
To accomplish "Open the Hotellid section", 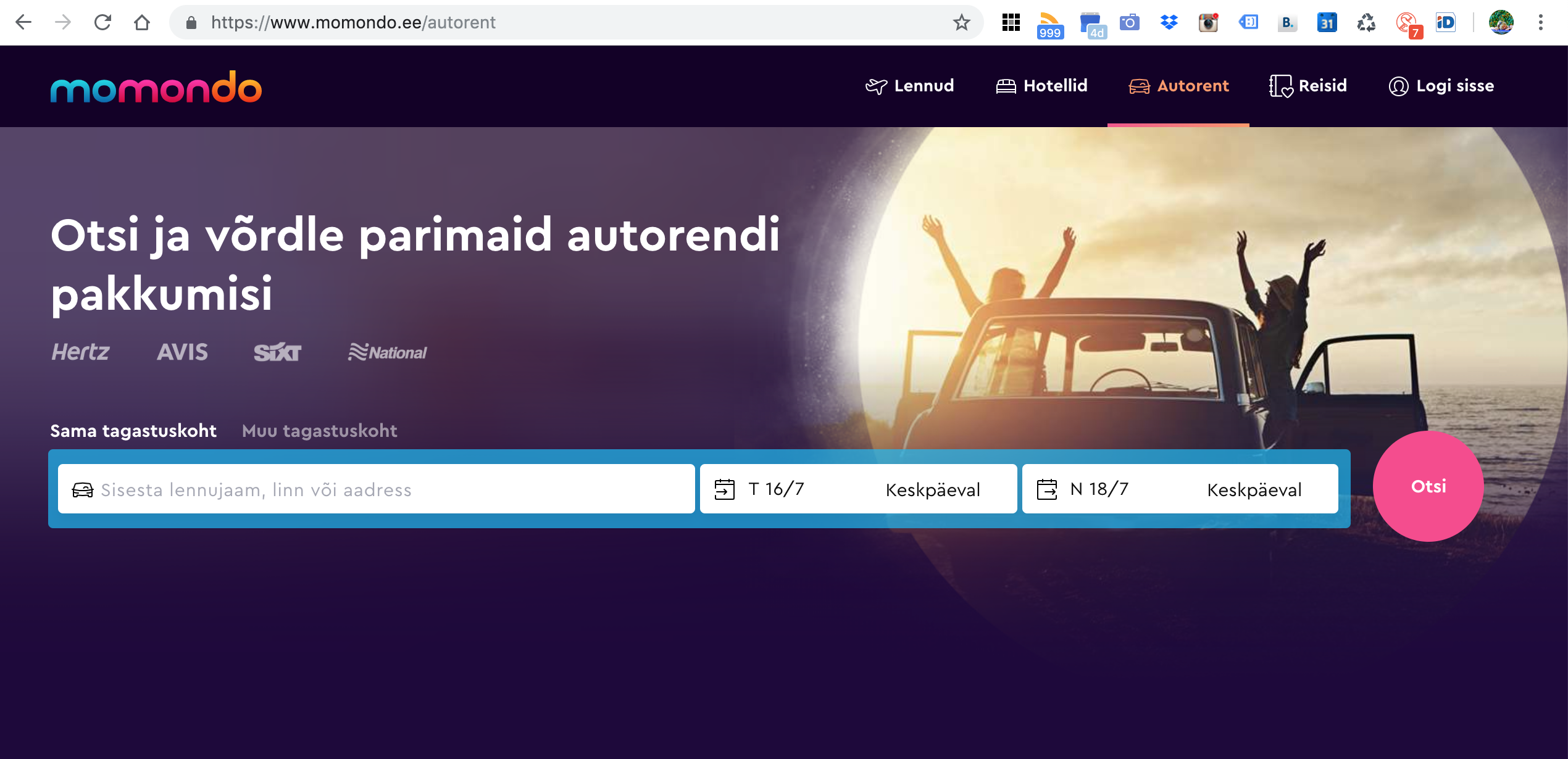I will (x=1041, y=86).
